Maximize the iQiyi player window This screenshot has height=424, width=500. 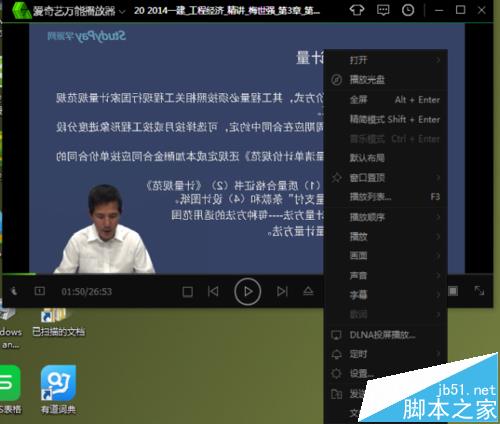[x=460, y=10]
